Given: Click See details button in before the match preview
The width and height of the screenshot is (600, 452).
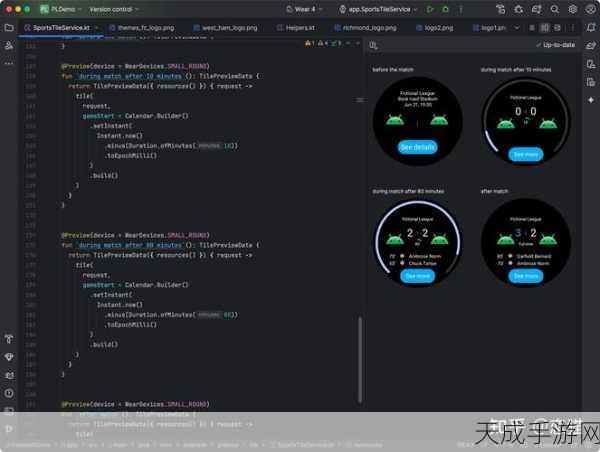Looking at the screenshot, I should (417, 147).
